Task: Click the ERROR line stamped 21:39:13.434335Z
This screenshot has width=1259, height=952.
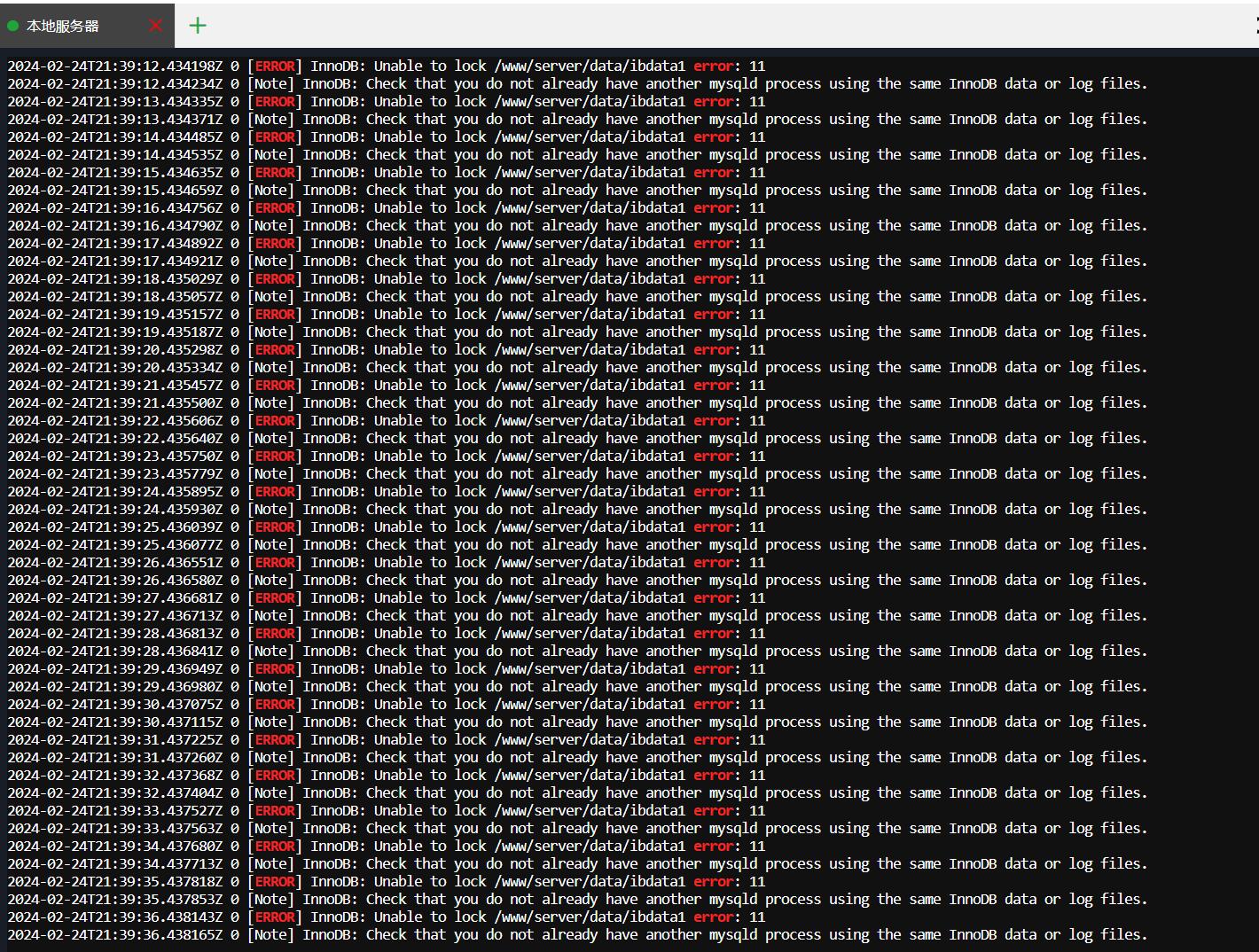Action: [x=387, y=101]
